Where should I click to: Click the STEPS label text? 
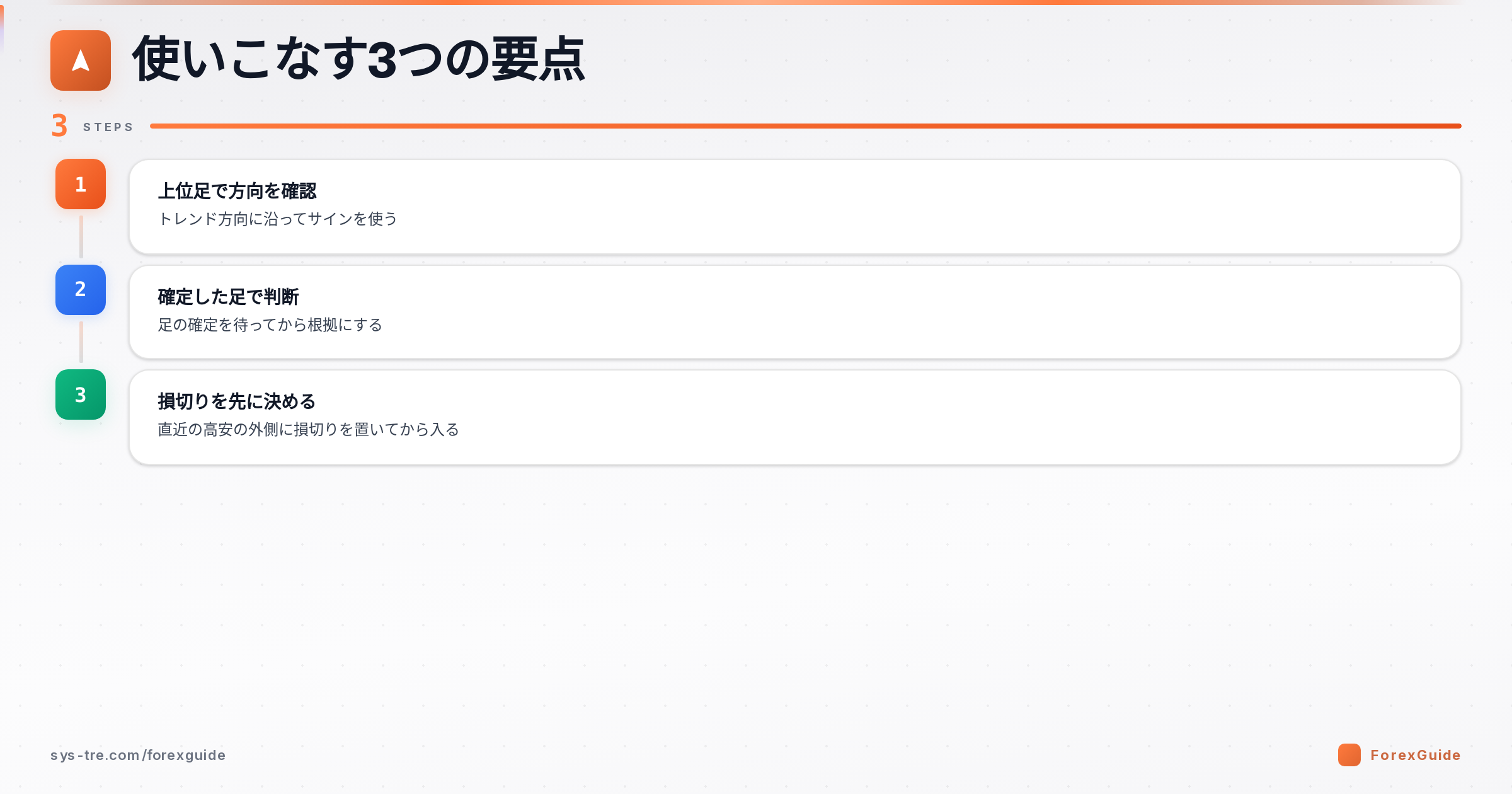coord(108,127)
